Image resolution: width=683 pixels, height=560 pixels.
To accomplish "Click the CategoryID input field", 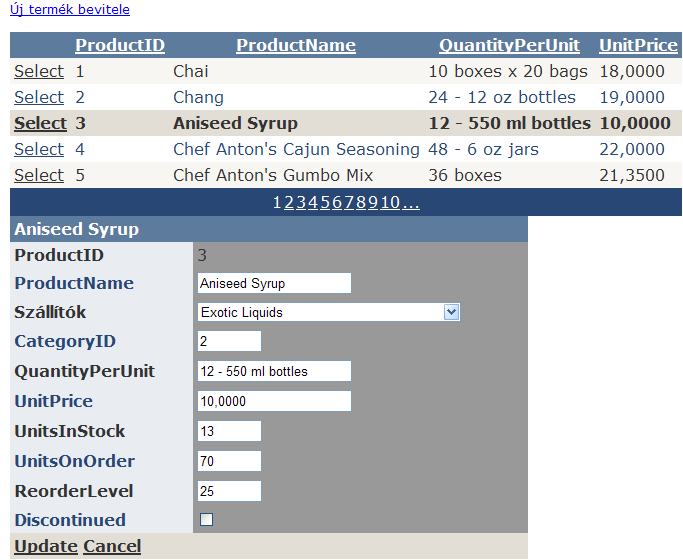I will tap(229, 341).
